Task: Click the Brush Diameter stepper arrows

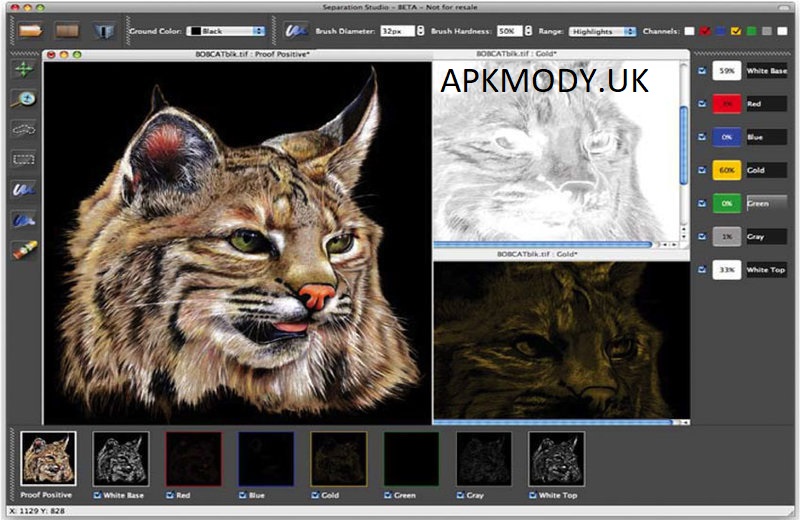Action: (x=420, y=31)
